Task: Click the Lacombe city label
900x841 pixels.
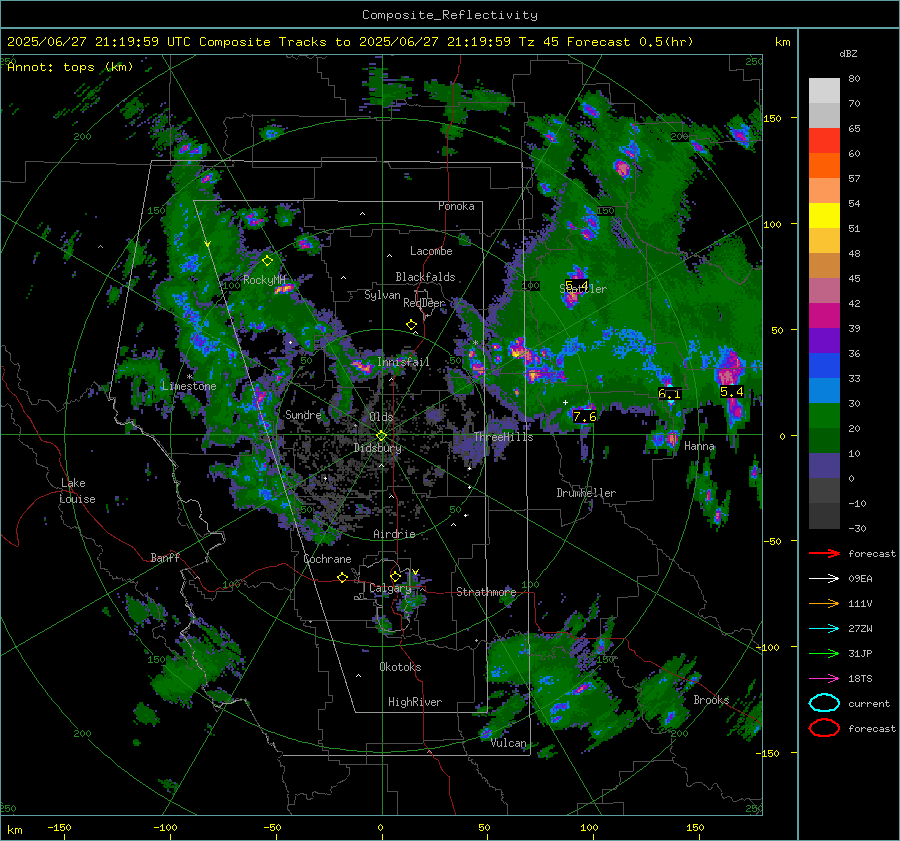Action: coord(431,251)
